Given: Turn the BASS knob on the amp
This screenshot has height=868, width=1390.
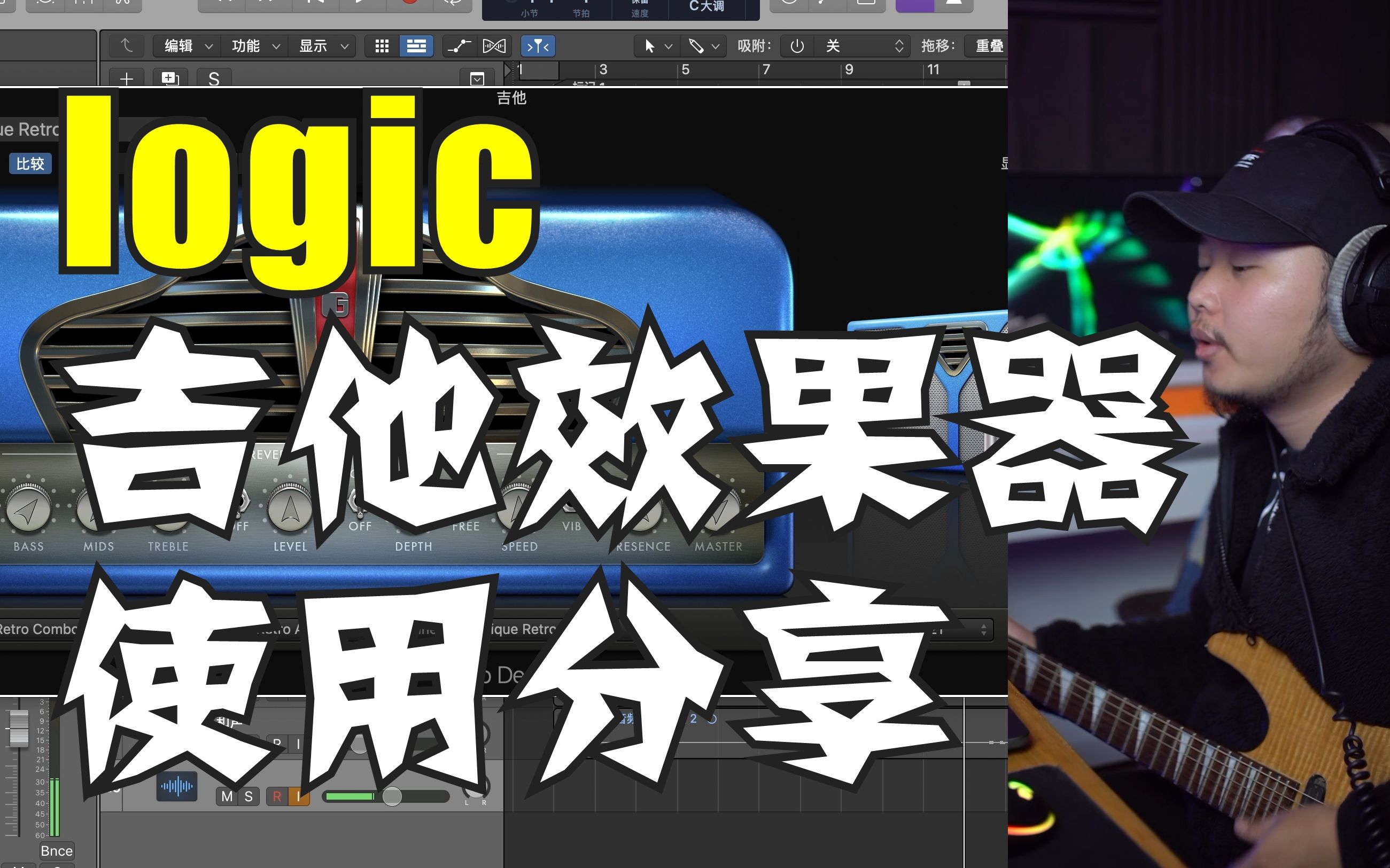Looking at the screenshot, I should tap(29, 508).
